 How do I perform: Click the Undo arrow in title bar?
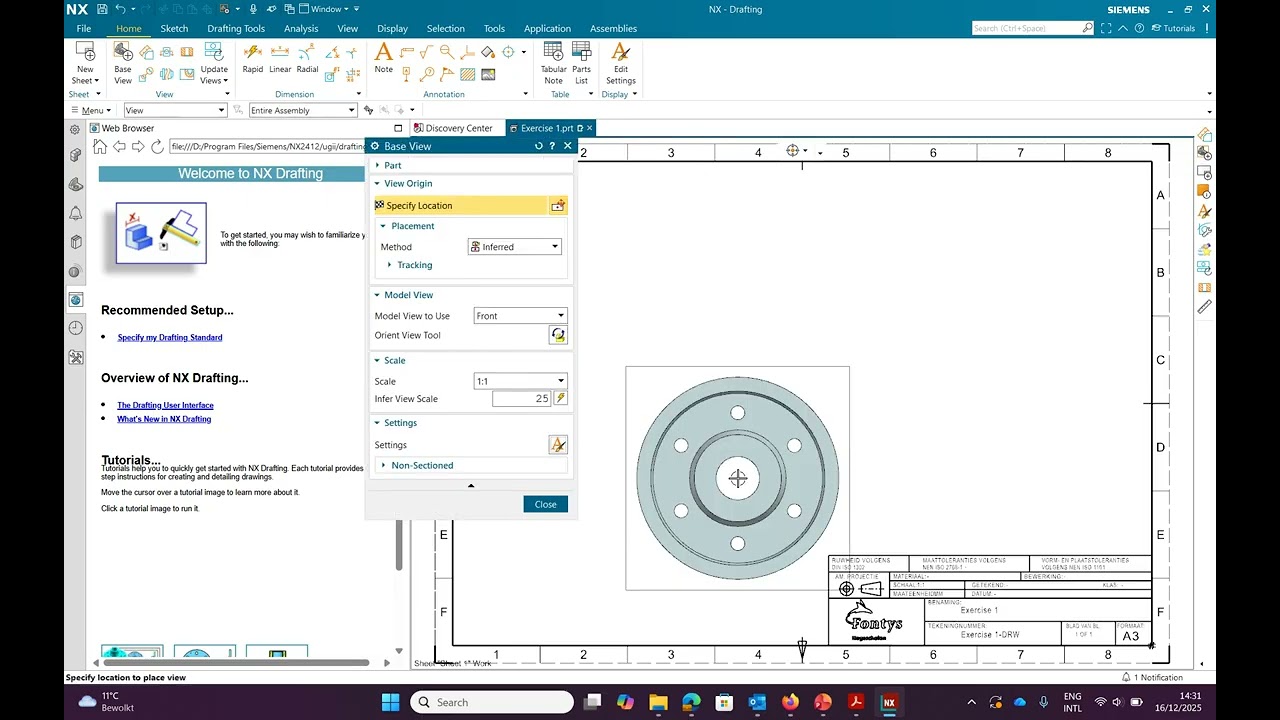[x=121, y=9]
